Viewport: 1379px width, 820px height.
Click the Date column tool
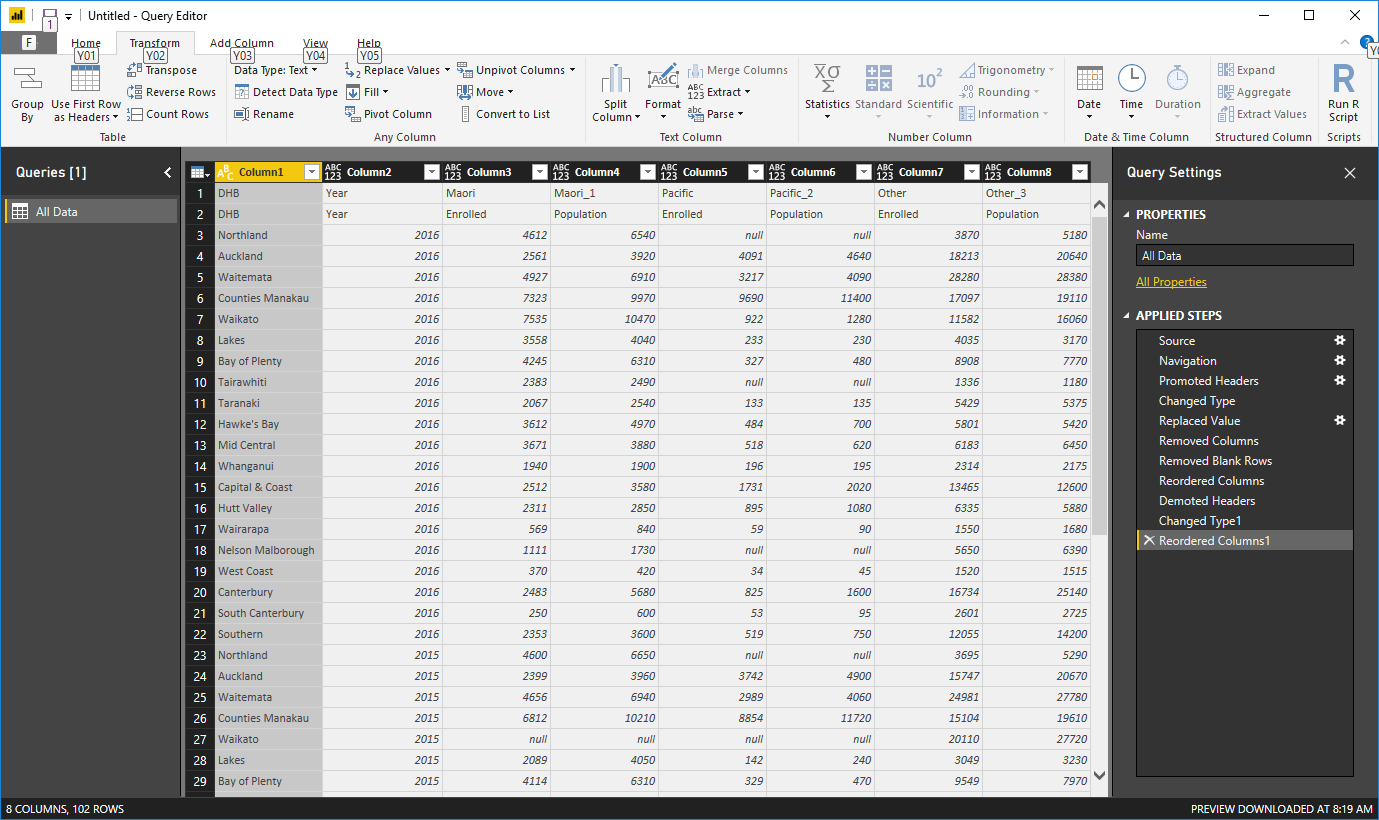click(x=1089, y=90)
